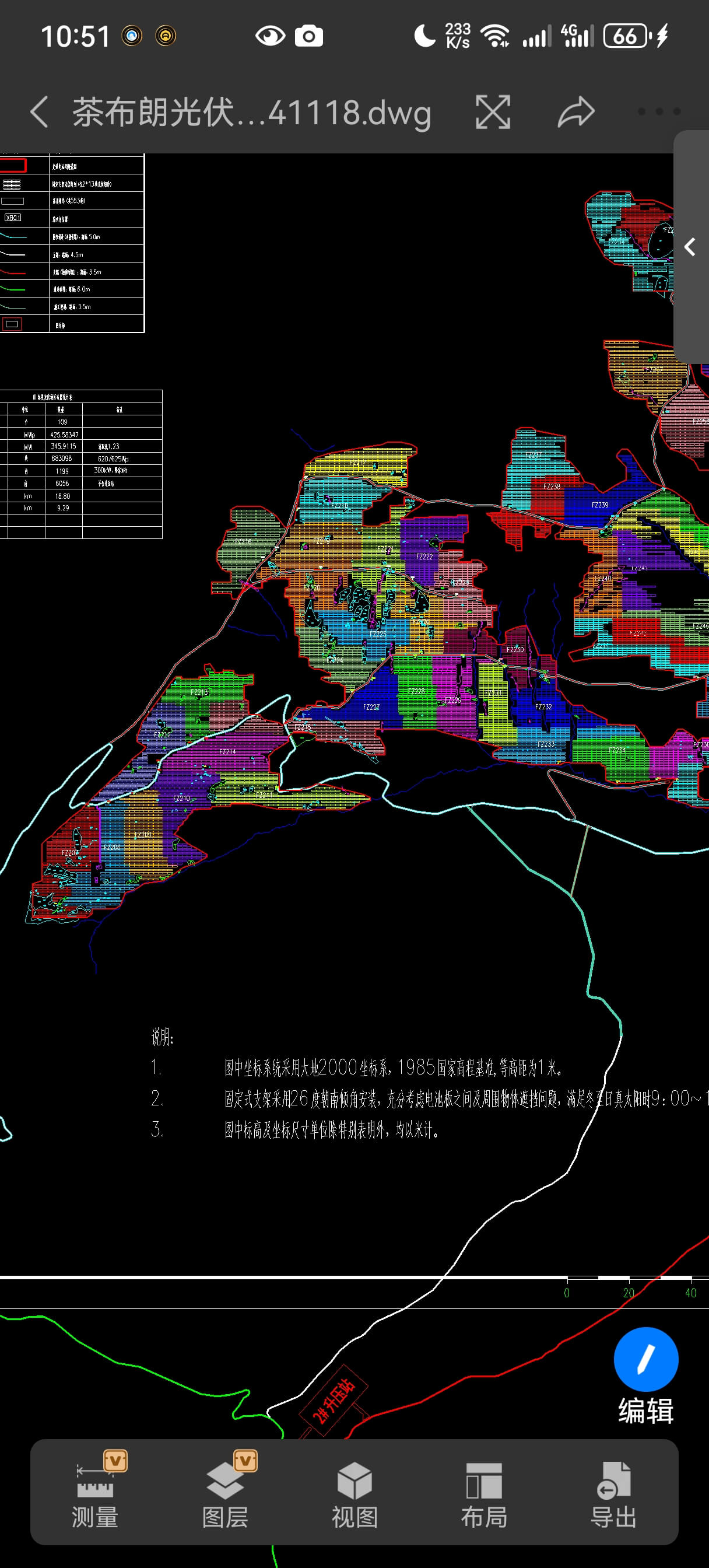Image resolution: width=709 pixels, height=1568 pixels.
Task: Select the FZ225 zone label
Action: (x=377, y=633)
